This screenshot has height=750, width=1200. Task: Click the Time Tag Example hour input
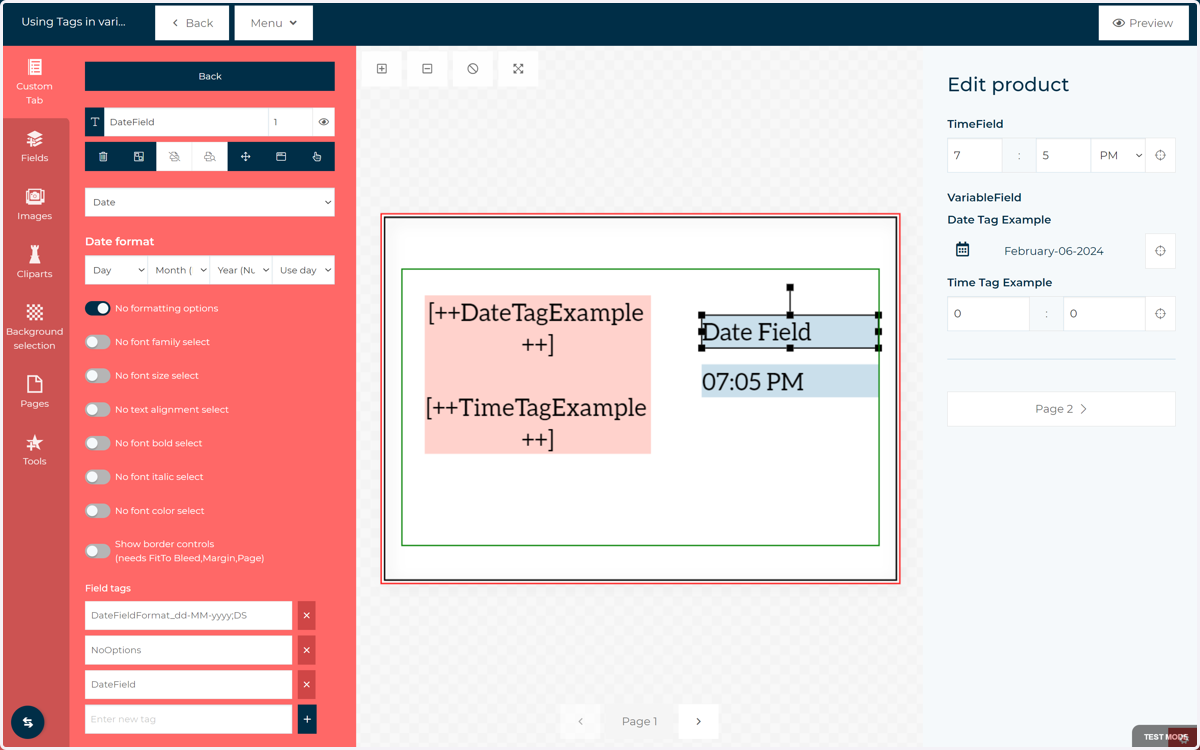(x=988, y=314)
